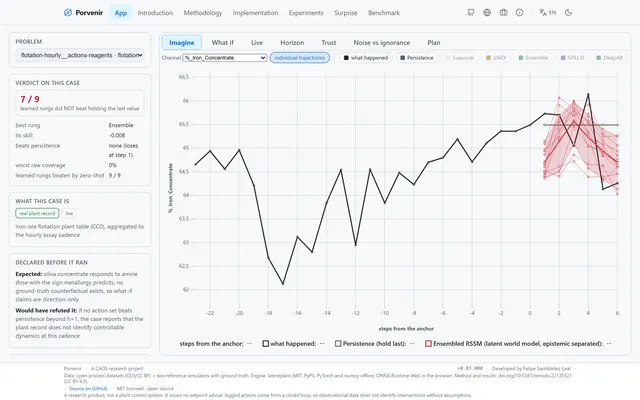640x400 pixels.
Task: Open the Noise vs ignorance tab
Action: pyautogui.click(x=382, y=42)
